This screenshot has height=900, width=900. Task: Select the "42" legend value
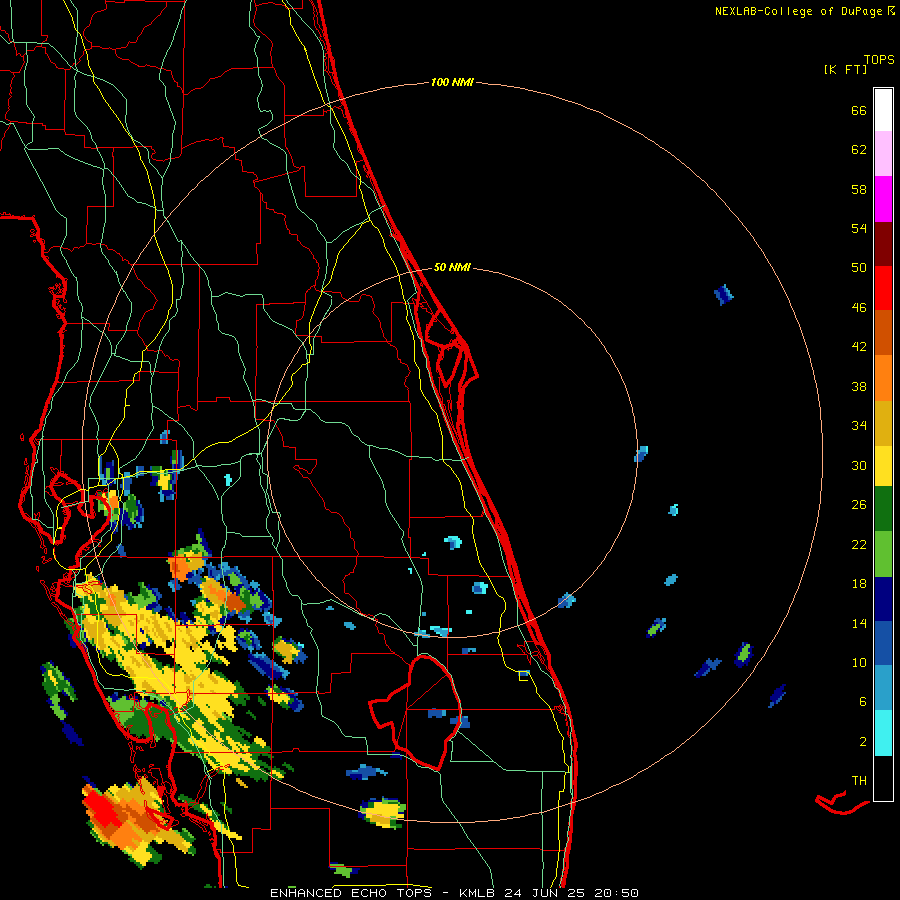859,347
